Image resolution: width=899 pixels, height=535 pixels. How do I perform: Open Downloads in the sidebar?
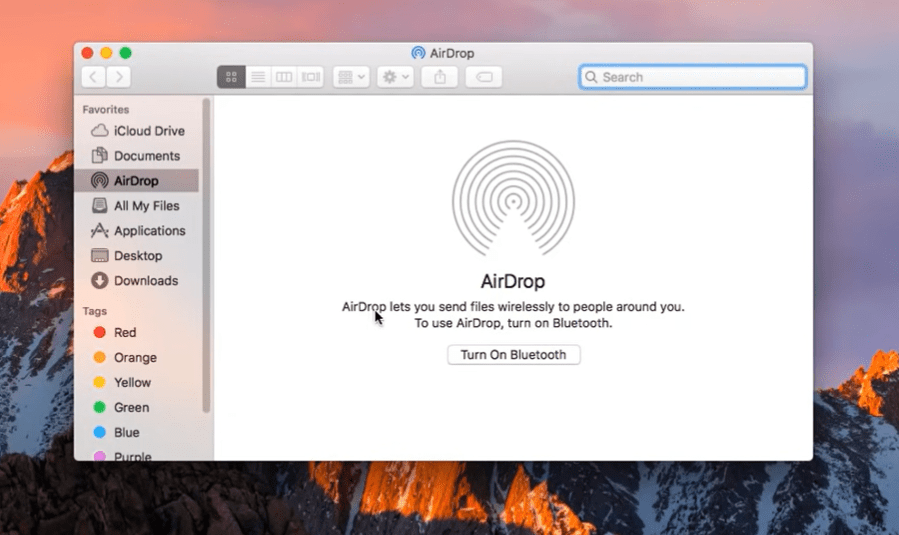point(138,280)
